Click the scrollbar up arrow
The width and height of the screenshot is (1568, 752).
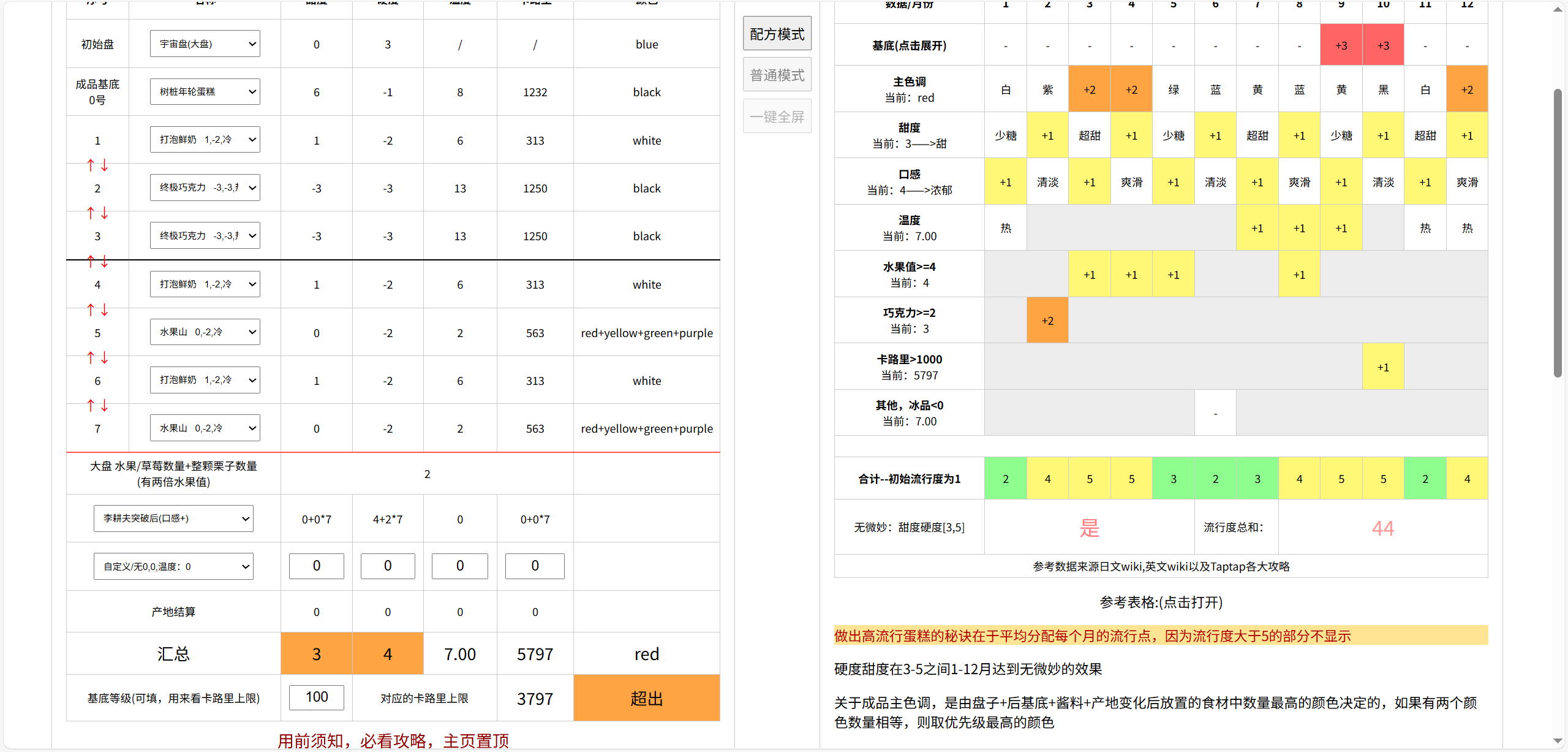click(x=1558, y=9)
